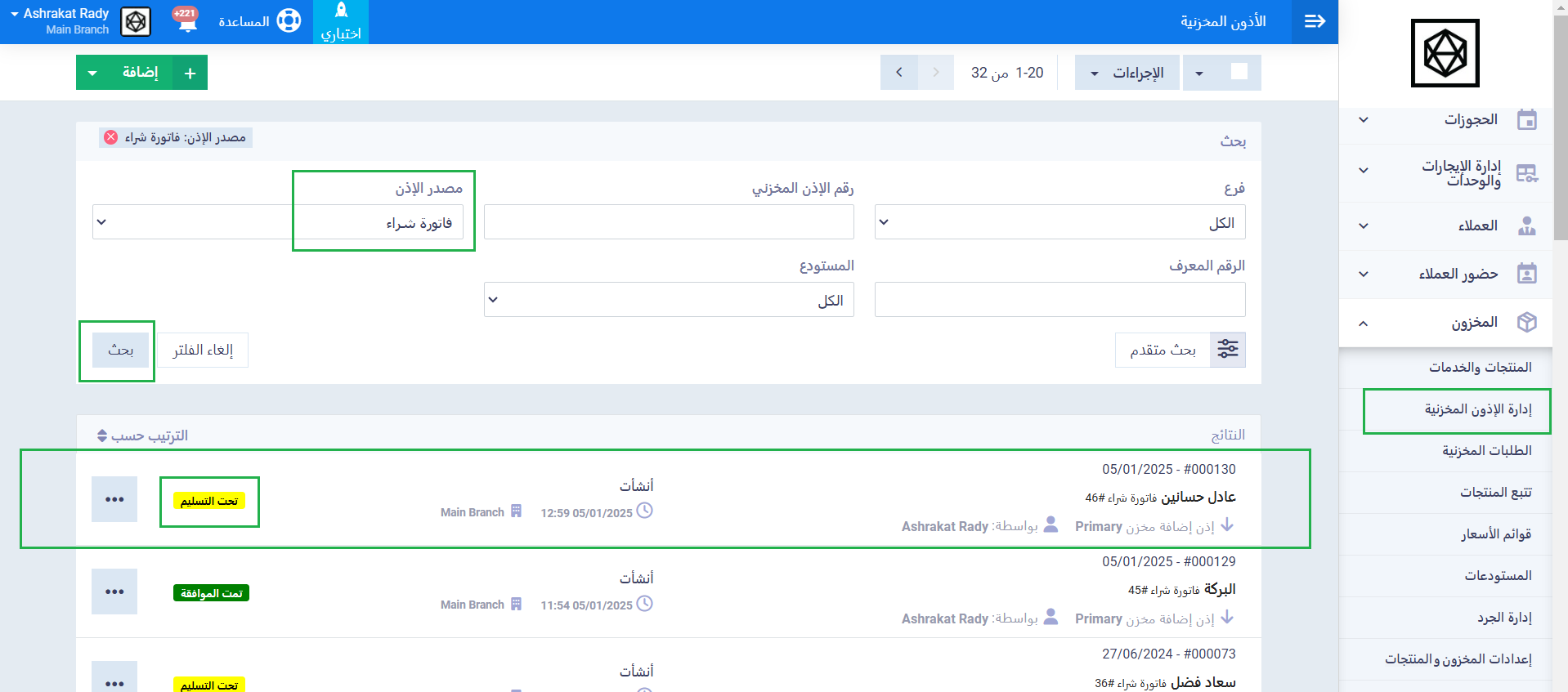Image resolution: width=1568 pixels, height=692 pixels.
Task: Click the notifications bell with +221 badge
Action: pos(187,20)
